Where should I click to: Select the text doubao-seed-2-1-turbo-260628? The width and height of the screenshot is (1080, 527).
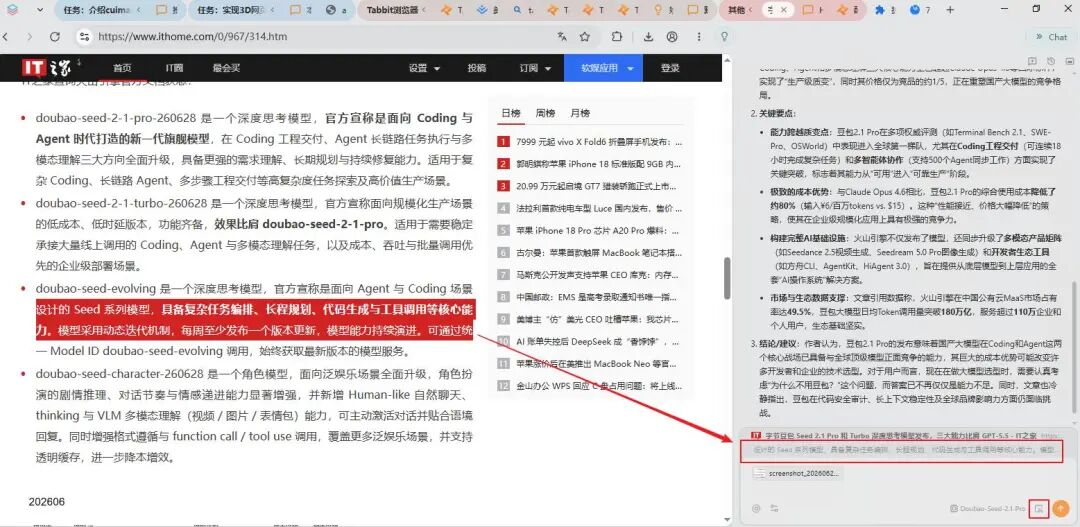(x=122, y=203)
